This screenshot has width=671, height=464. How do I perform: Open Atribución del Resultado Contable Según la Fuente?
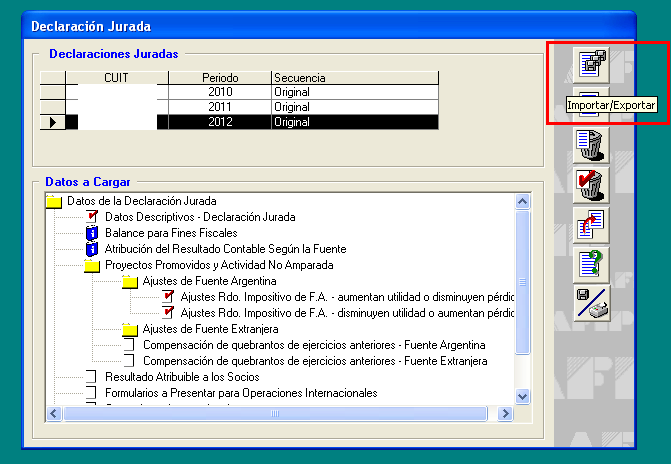pyautogui.click(x=224, y=249)
